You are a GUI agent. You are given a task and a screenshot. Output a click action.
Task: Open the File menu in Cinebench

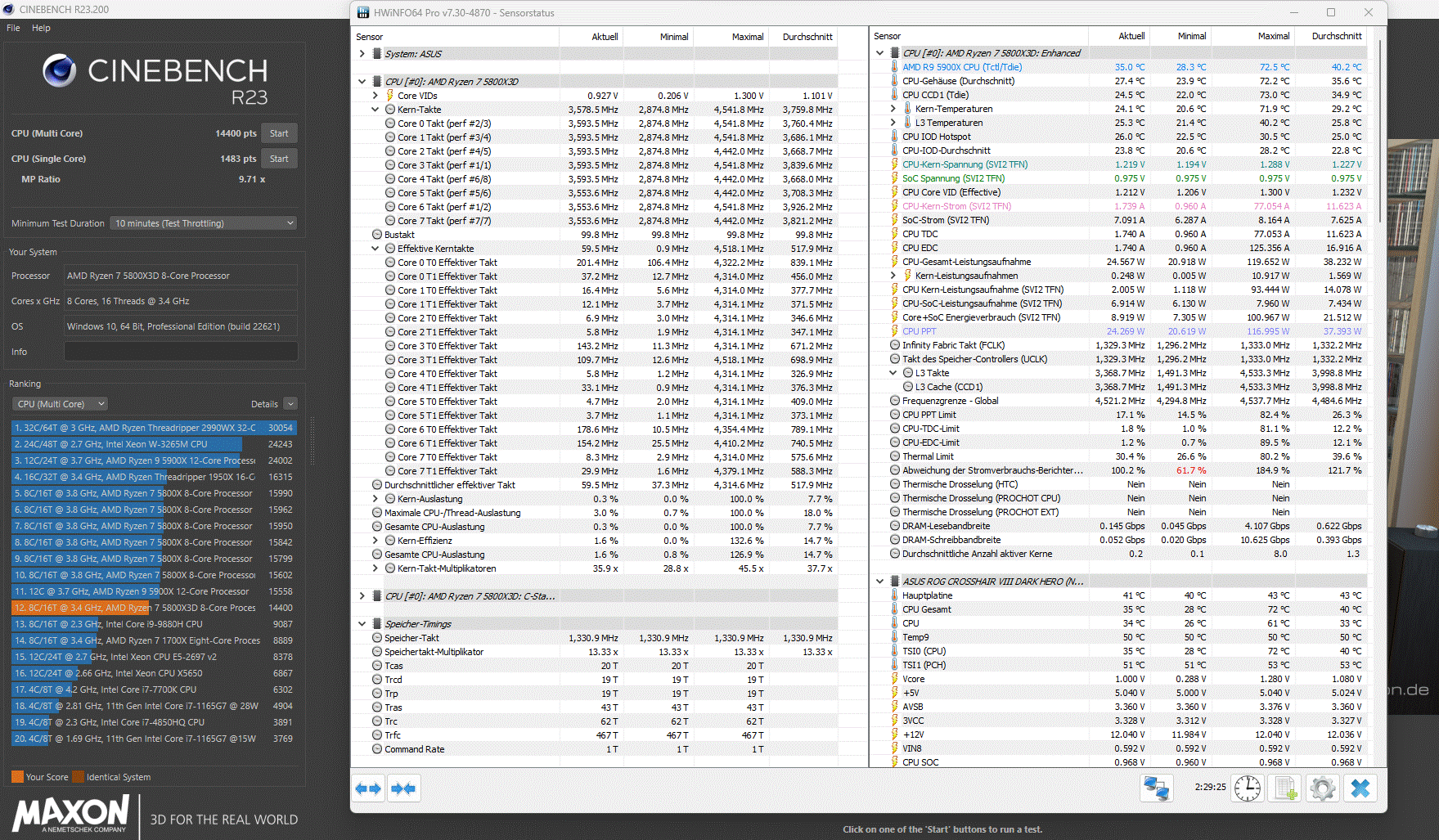13,28
